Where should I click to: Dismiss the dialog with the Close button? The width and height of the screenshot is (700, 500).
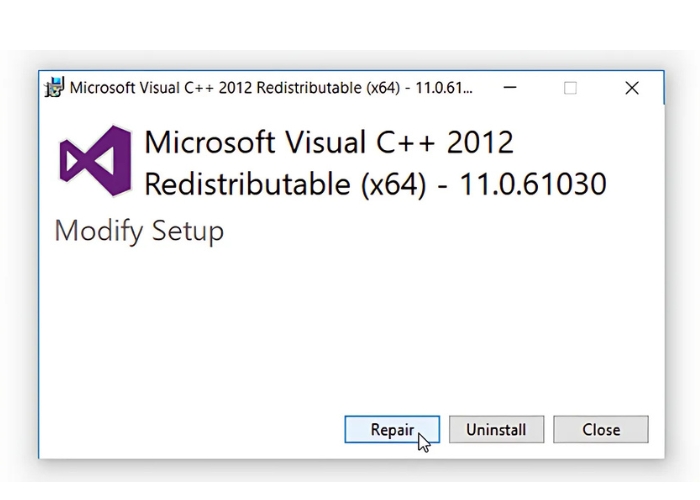pyautogui.click(x=601, y=430)
